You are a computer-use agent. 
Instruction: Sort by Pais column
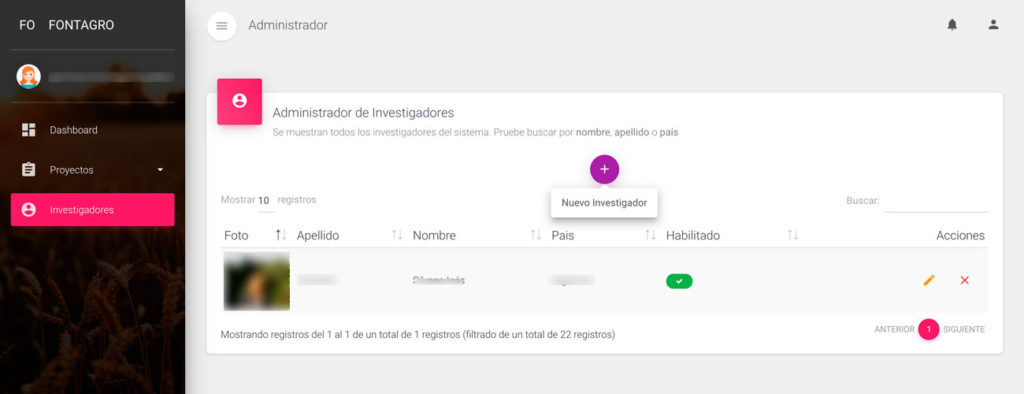coord(603,235)
